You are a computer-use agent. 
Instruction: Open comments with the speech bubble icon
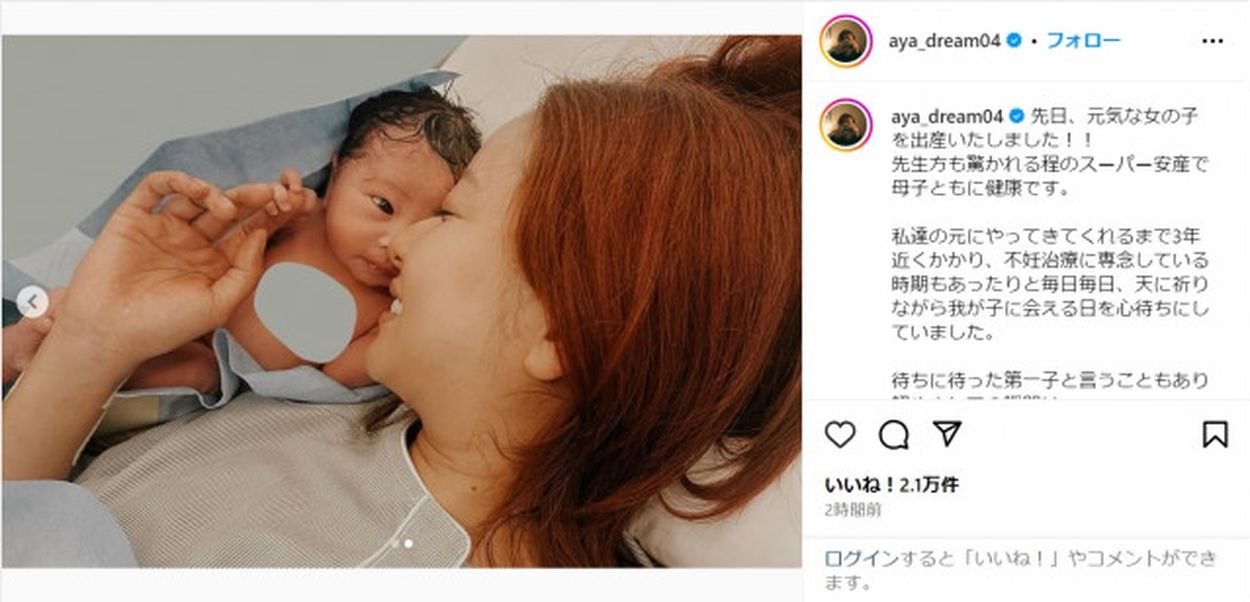[893, 435]
